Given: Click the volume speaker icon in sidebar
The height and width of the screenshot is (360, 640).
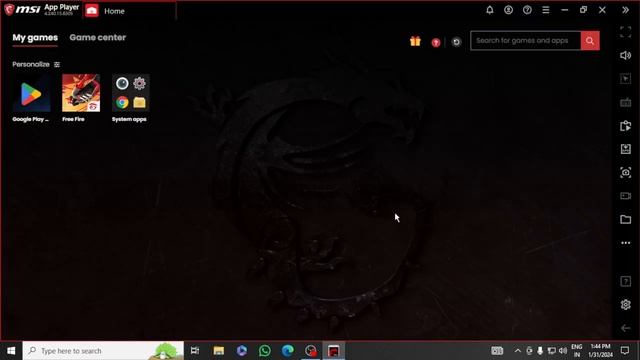Looking at the screenshot, I should point(625,55).
